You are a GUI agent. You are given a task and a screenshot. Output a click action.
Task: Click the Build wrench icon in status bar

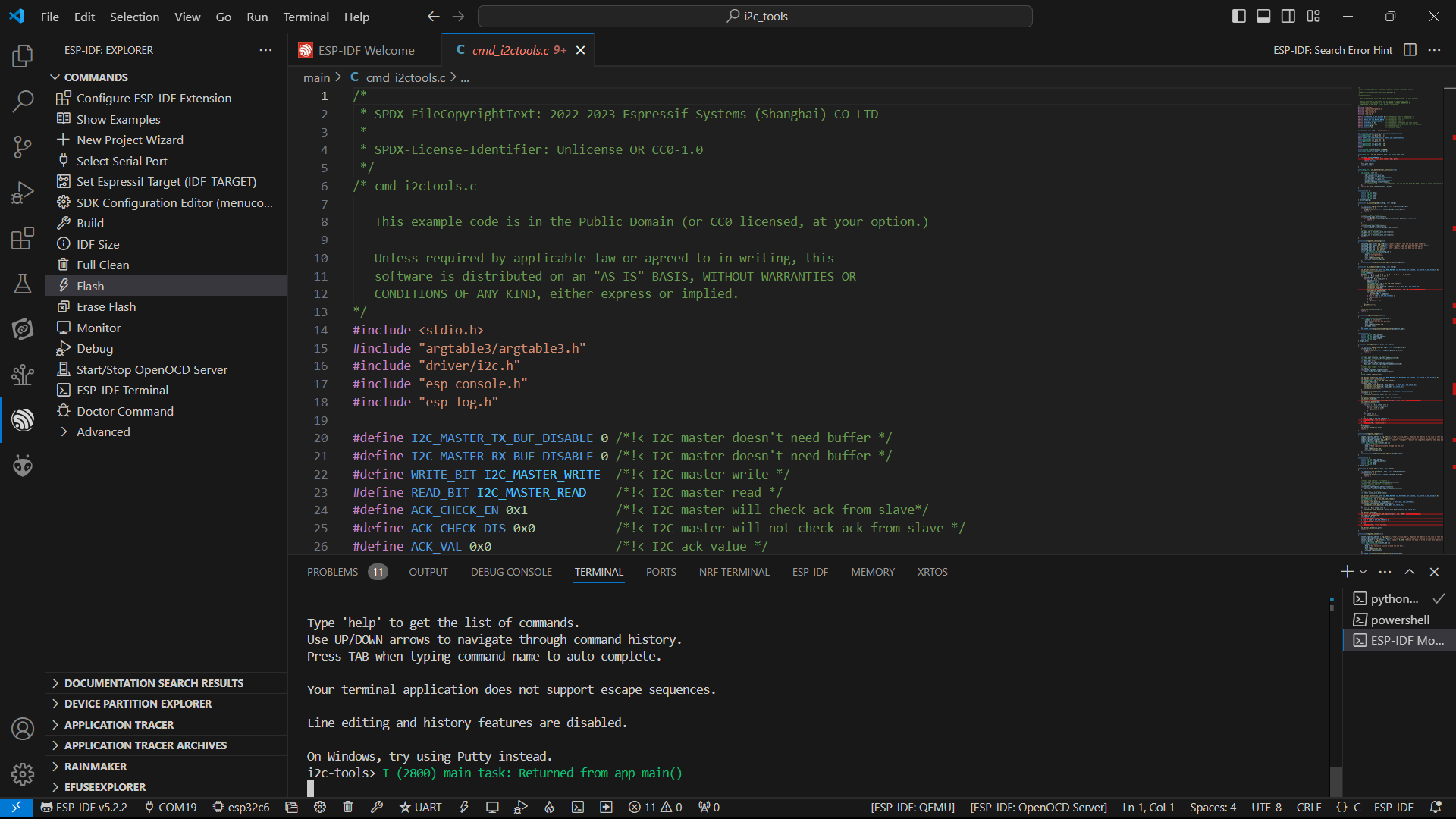tap(377, 808)
